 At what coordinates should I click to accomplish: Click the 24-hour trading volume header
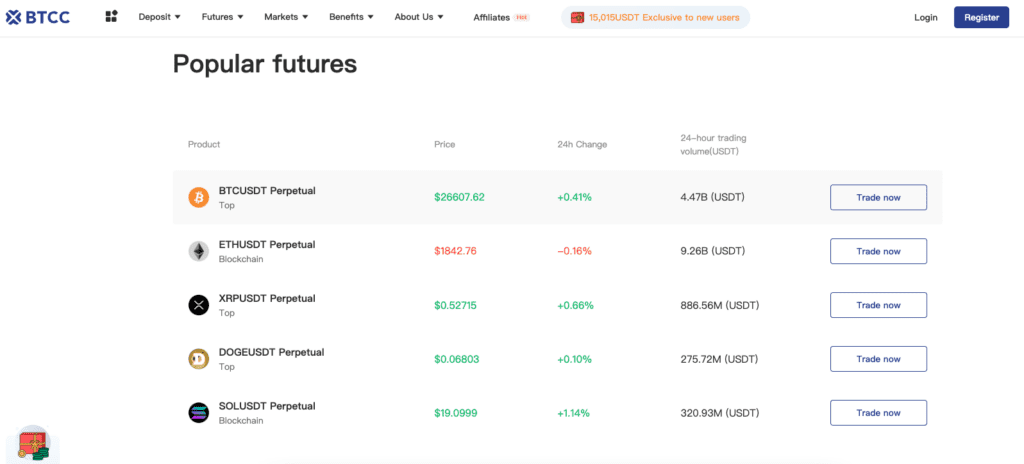click(714, 144)
